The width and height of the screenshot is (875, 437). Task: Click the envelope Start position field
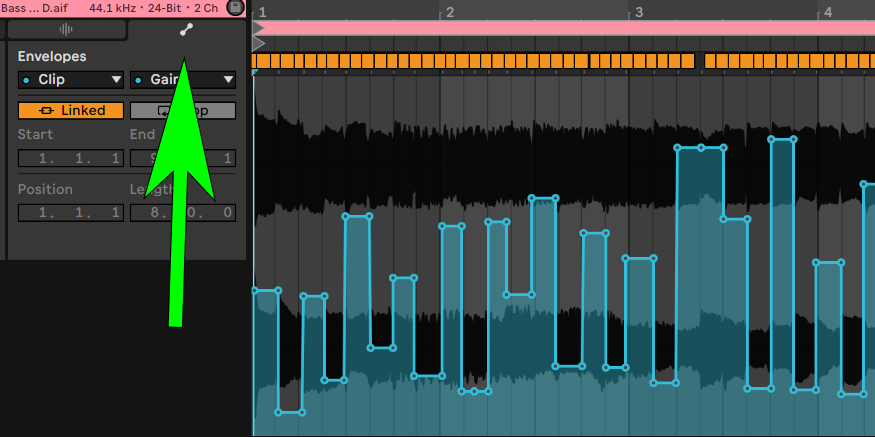70,158
